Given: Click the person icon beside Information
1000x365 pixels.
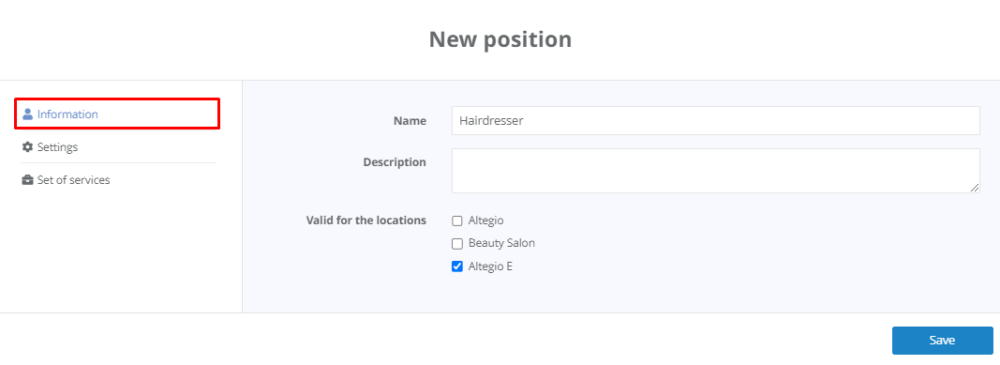Looking at the screenshot, I should click(x=27, y=114).
